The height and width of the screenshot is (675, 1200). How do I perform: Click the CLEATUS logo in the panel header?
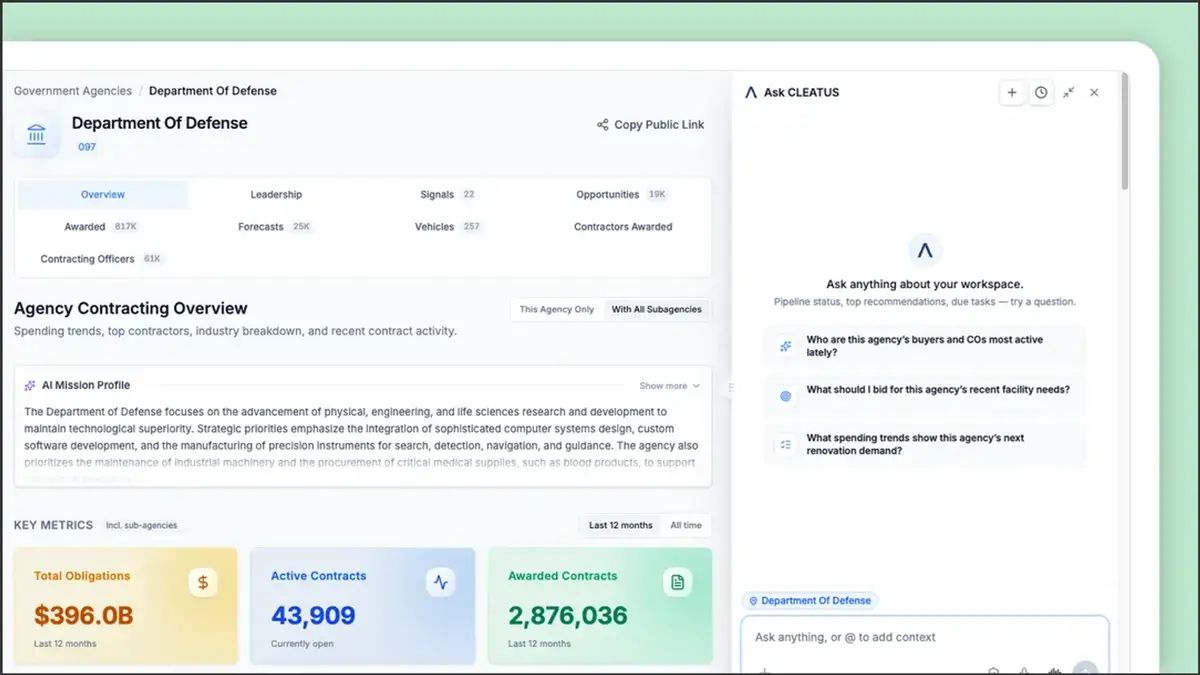coord(752,92)
